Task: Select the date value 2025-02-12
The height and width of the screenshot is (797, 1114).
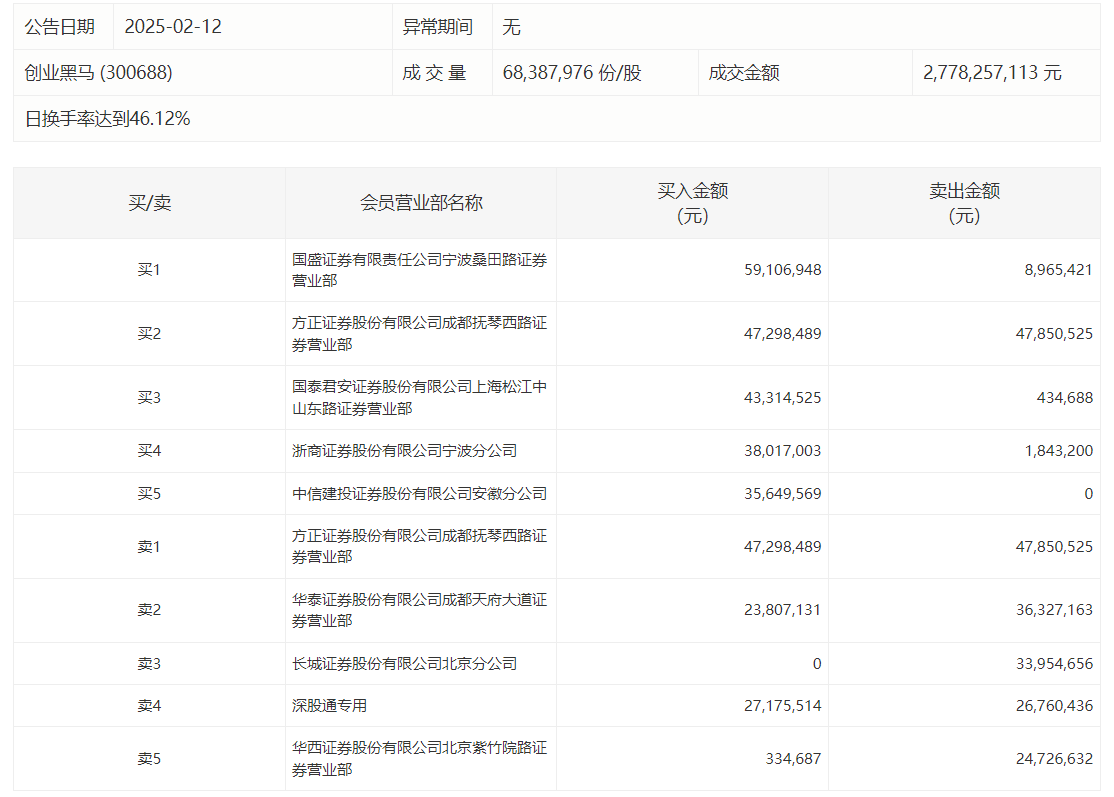Action: pos(173,27)
